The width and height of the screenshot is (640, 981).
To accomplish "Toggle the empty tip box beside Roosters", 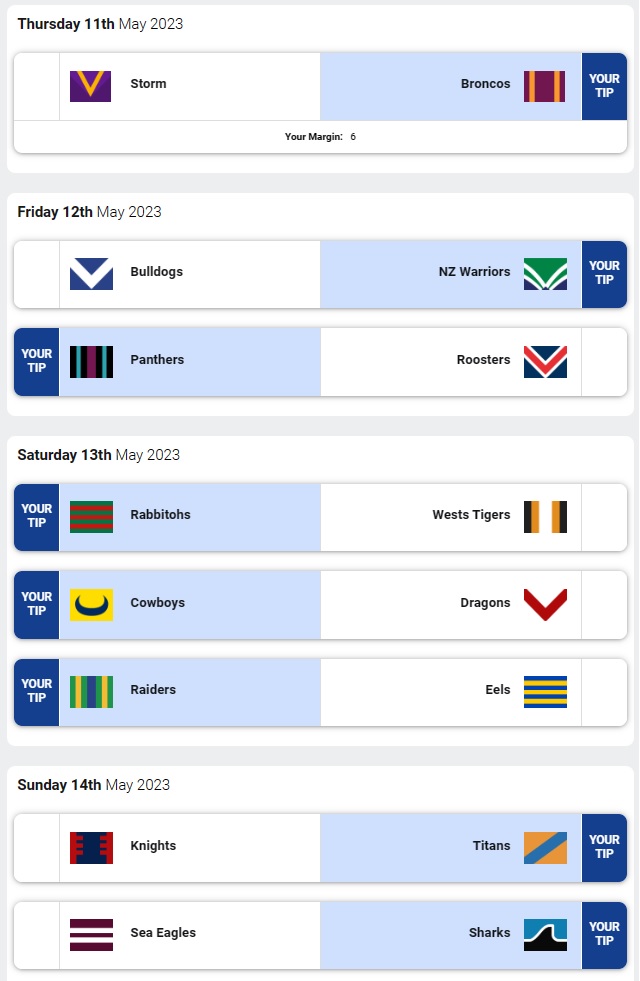I will pos(604,362).
